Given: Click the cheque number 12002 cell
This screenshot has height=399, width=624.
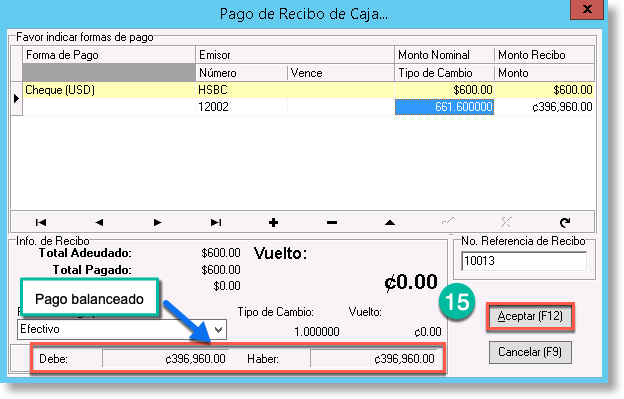Looking at the screenshot, I should click(x=242, y=107).
